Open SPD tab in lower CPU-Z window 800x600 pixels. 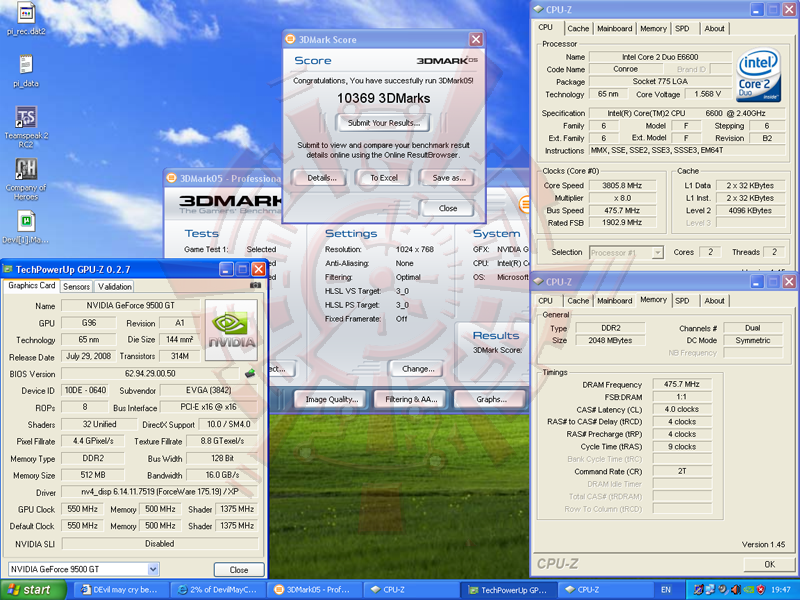pyautogui.click(x=682, y=301)
